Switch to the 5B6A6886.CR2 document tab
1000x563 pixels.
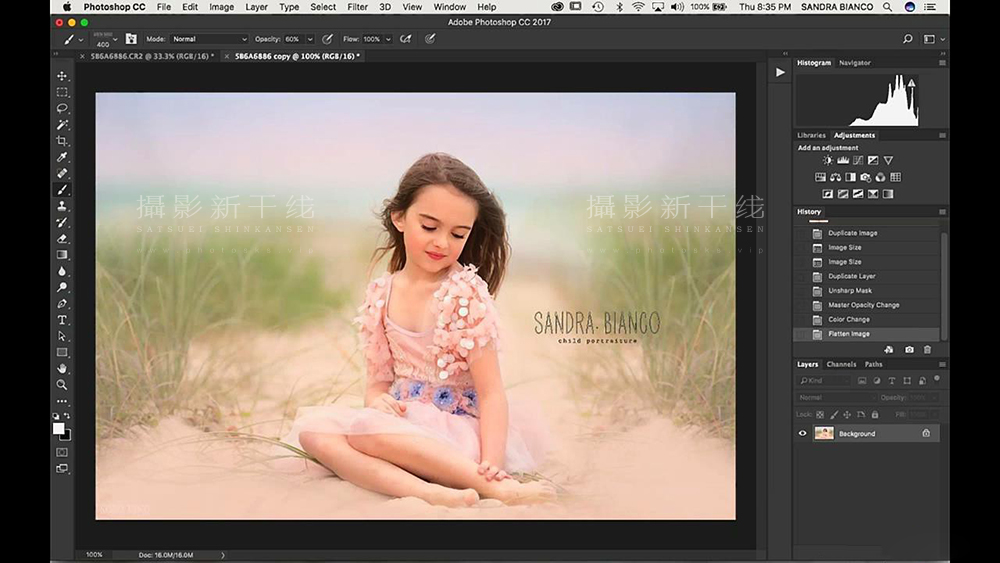tap(151, 56)
